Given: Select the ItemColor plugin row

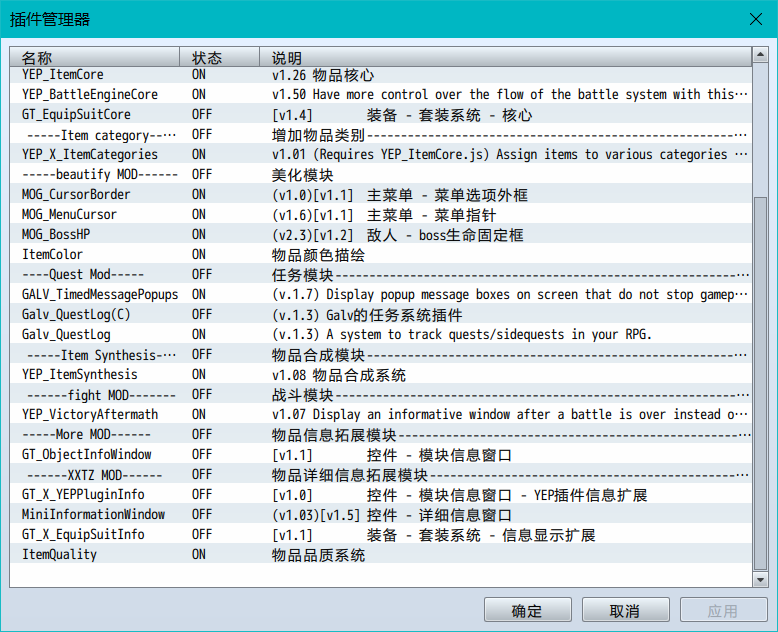Looking at the screenshot, I should point(381,254).
